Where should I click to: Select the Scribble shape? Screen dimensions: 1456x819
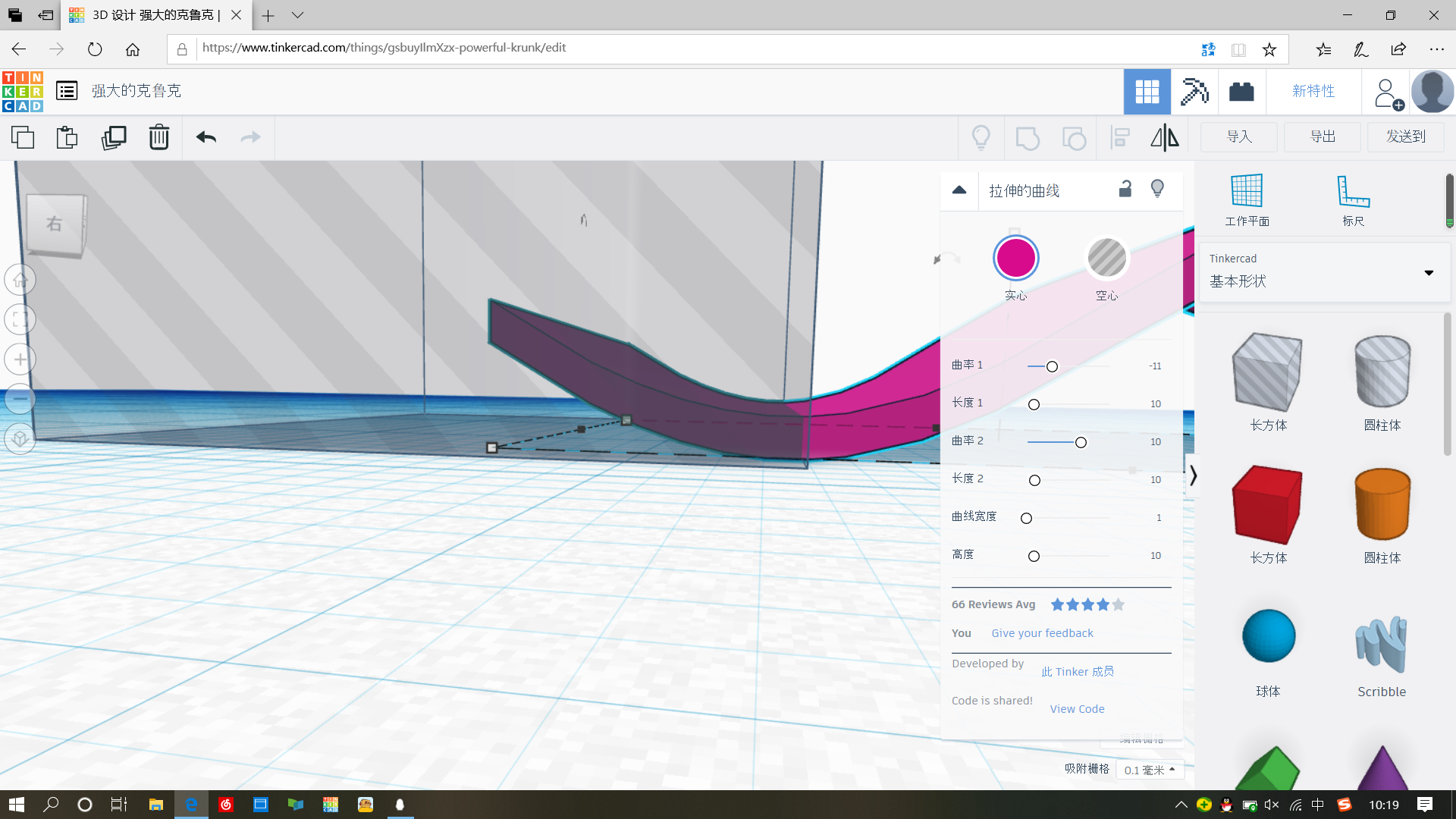pyautogui.click(x=1382, y=645)
